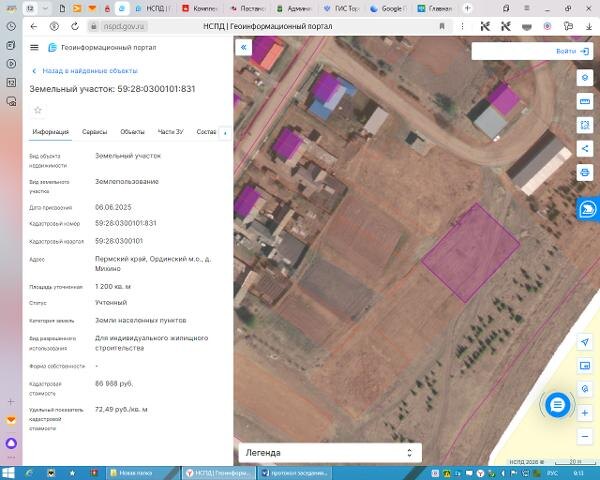600x480 pixels.
Task: Share the map via share icon
Action: pos(585,149)
